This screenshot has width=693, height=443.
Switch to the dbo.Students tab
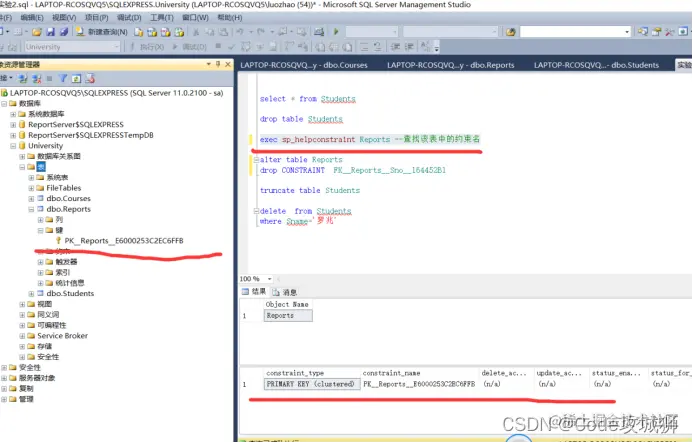(x=596, y=65)
